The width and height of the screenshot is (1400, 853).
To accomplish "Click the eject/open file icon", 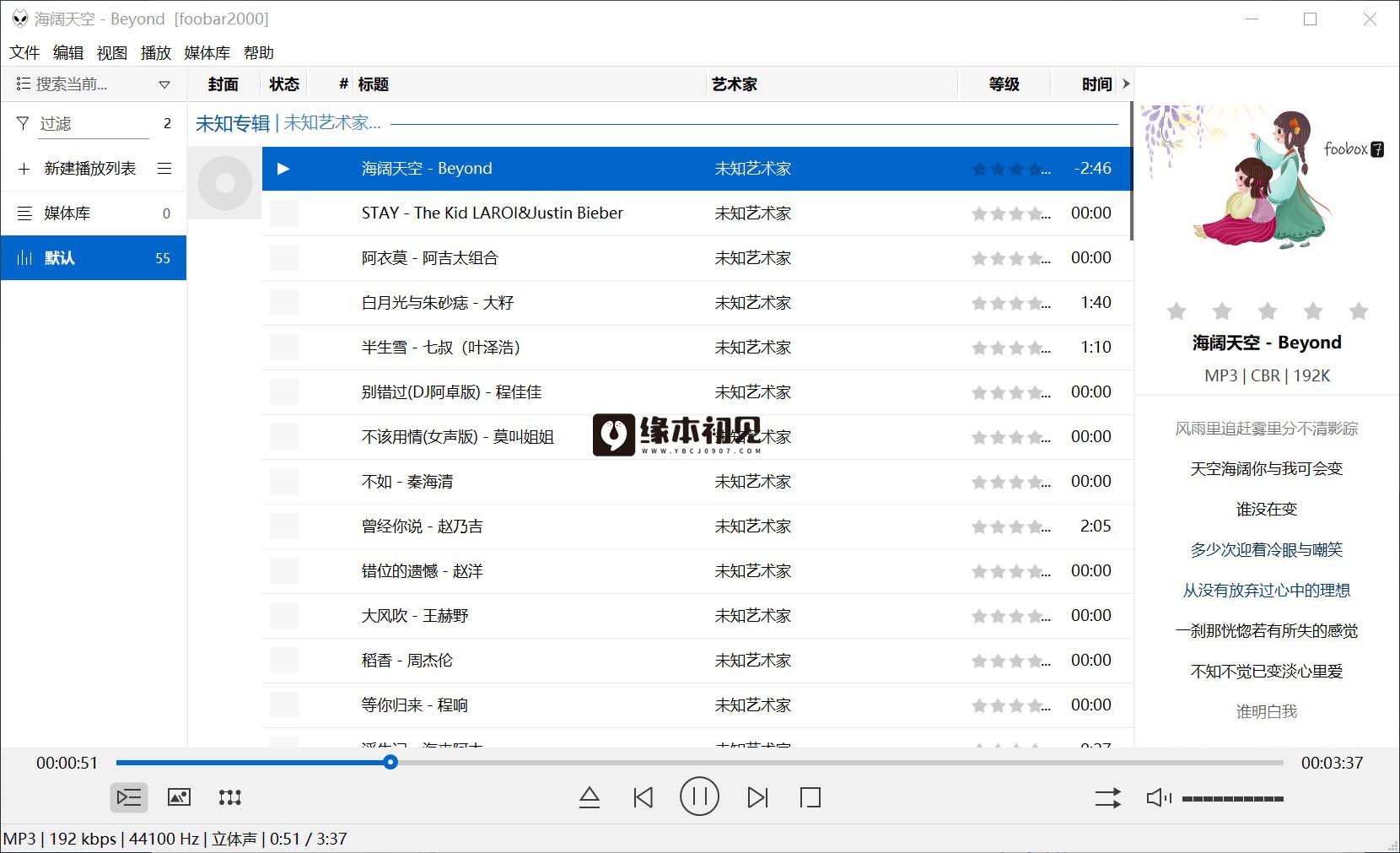I will click(x=590, y=797).
